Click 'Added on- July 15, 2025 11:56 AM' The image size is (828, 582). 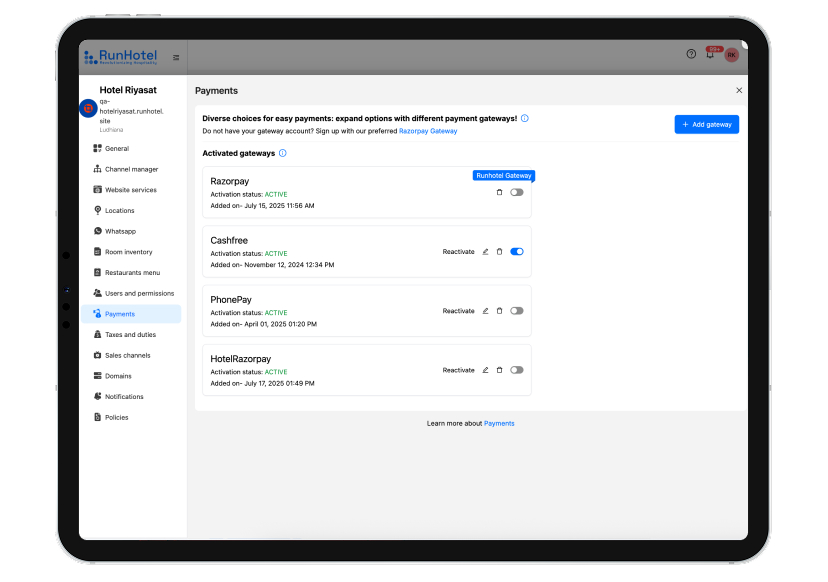click(262, 206)
